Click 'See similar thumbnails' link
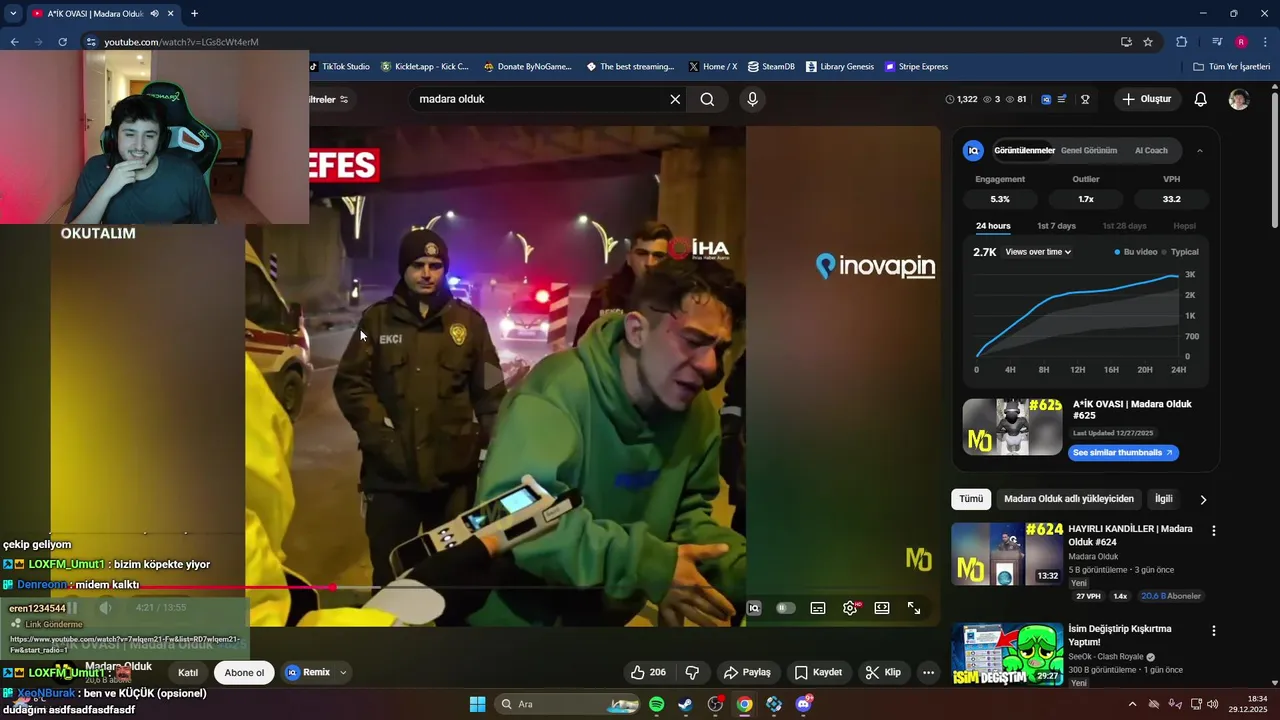 tap(1124, 452)
